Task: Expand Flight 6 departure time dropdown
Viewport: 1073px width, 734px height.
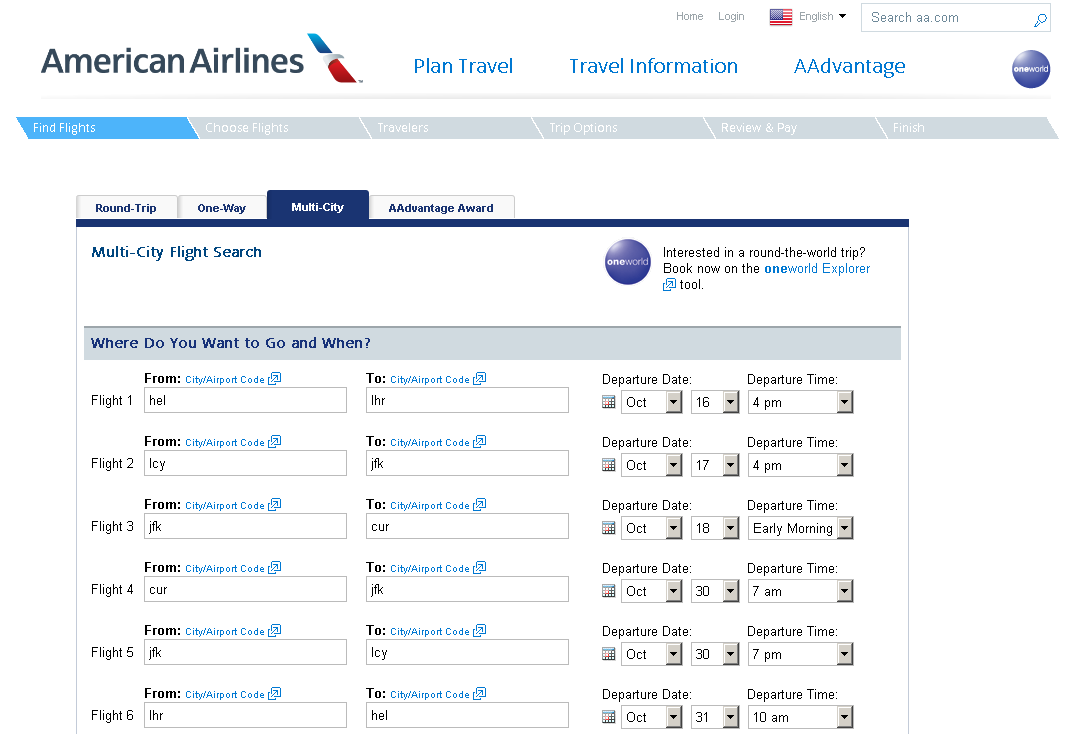Action: (x=845, y=717)
